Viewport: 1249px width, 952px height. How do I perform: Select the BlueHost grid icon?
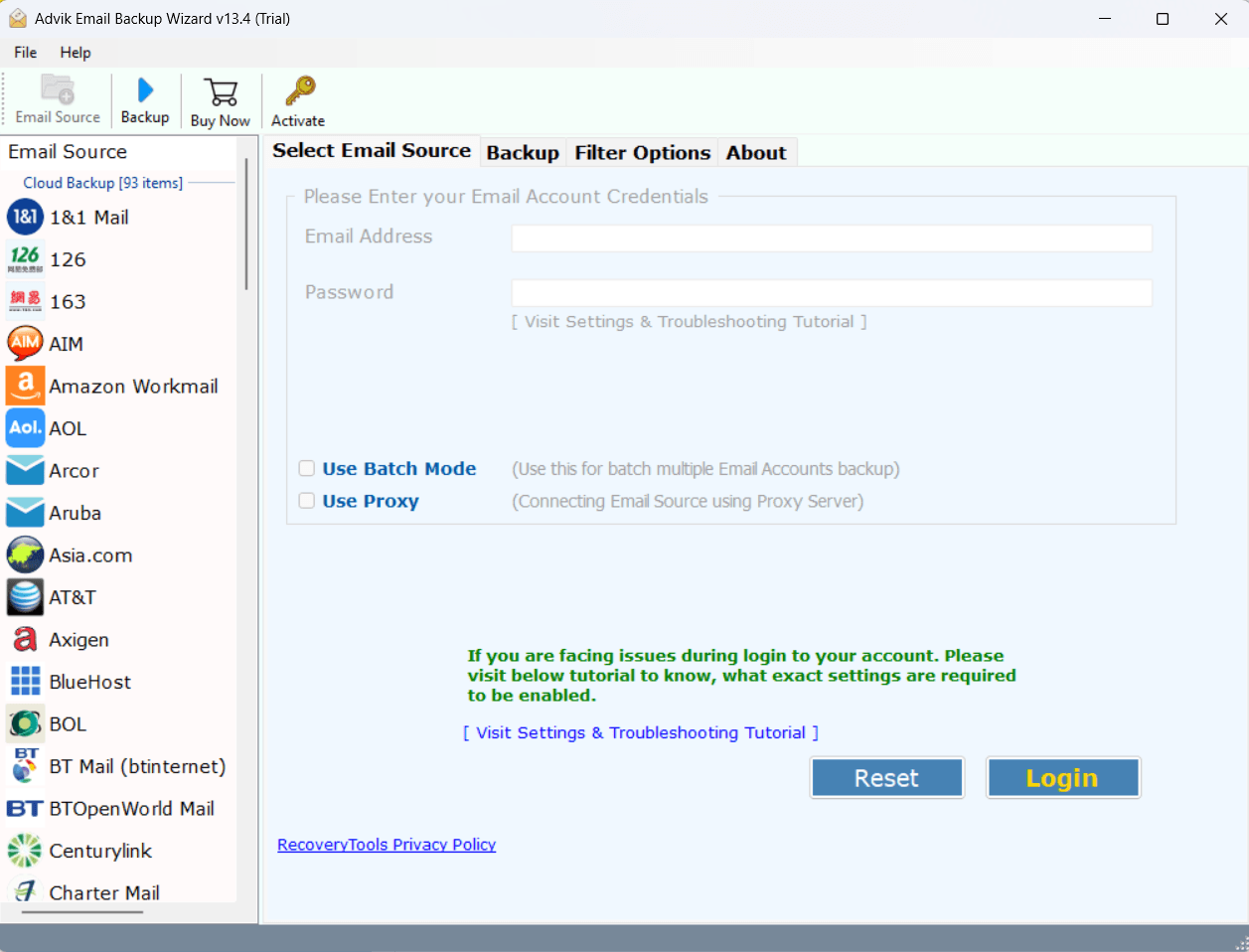click(25, 682)
